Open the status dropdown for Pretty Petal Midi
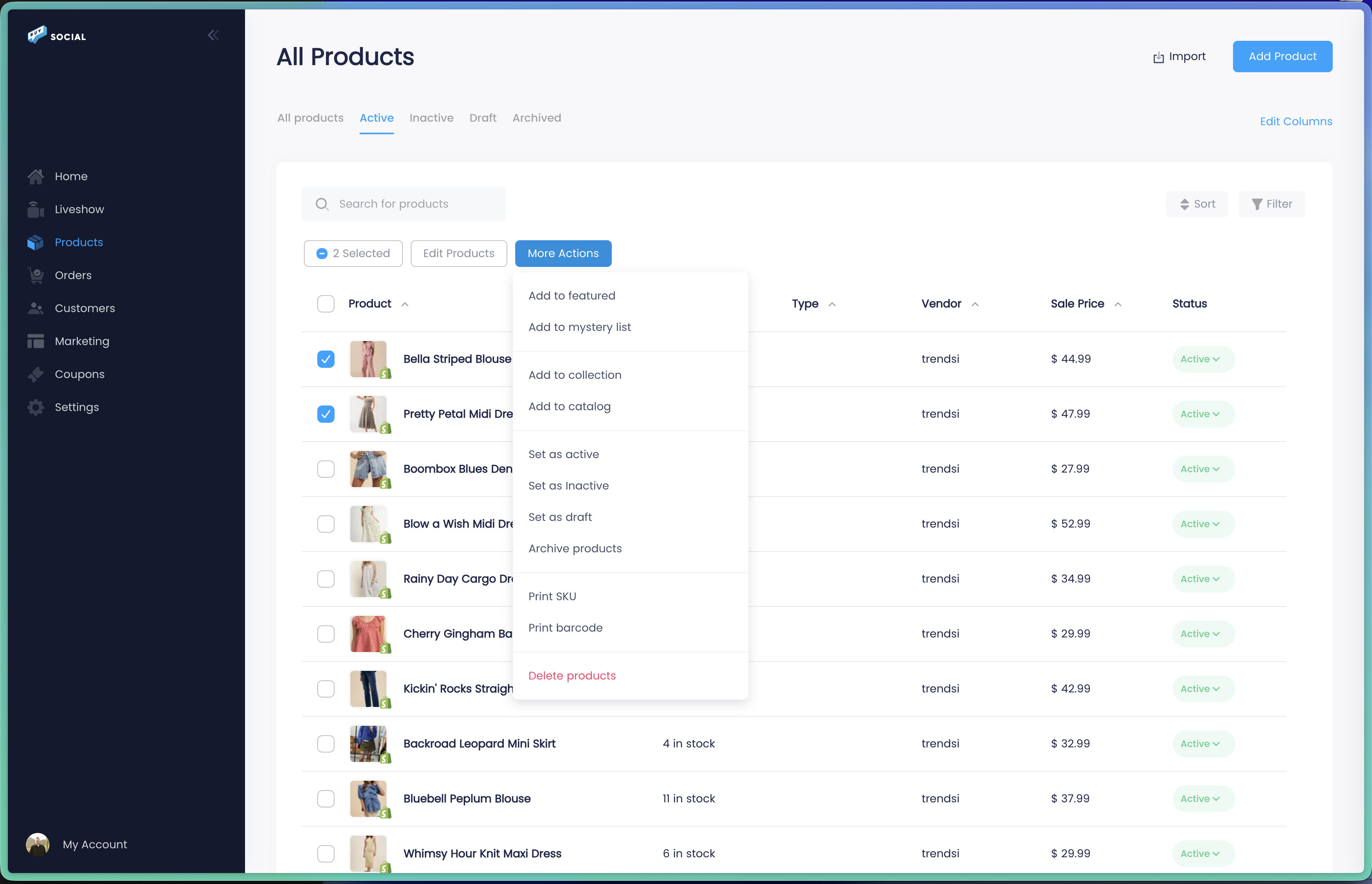Screen dimensions: 1372x884 (1203, 414)
